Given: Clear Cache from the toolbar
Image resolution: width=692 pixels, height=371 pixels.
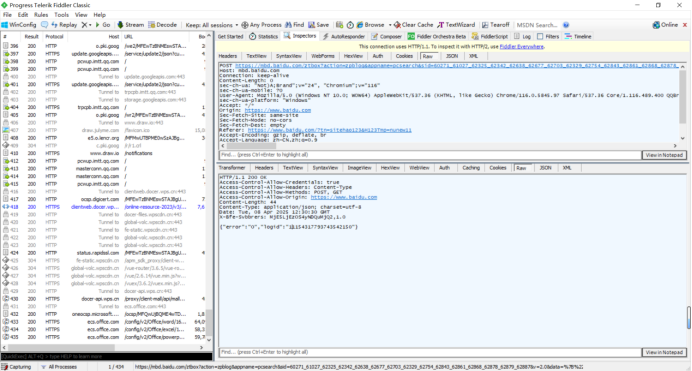Looking at the screenshot, I should 414,25.
